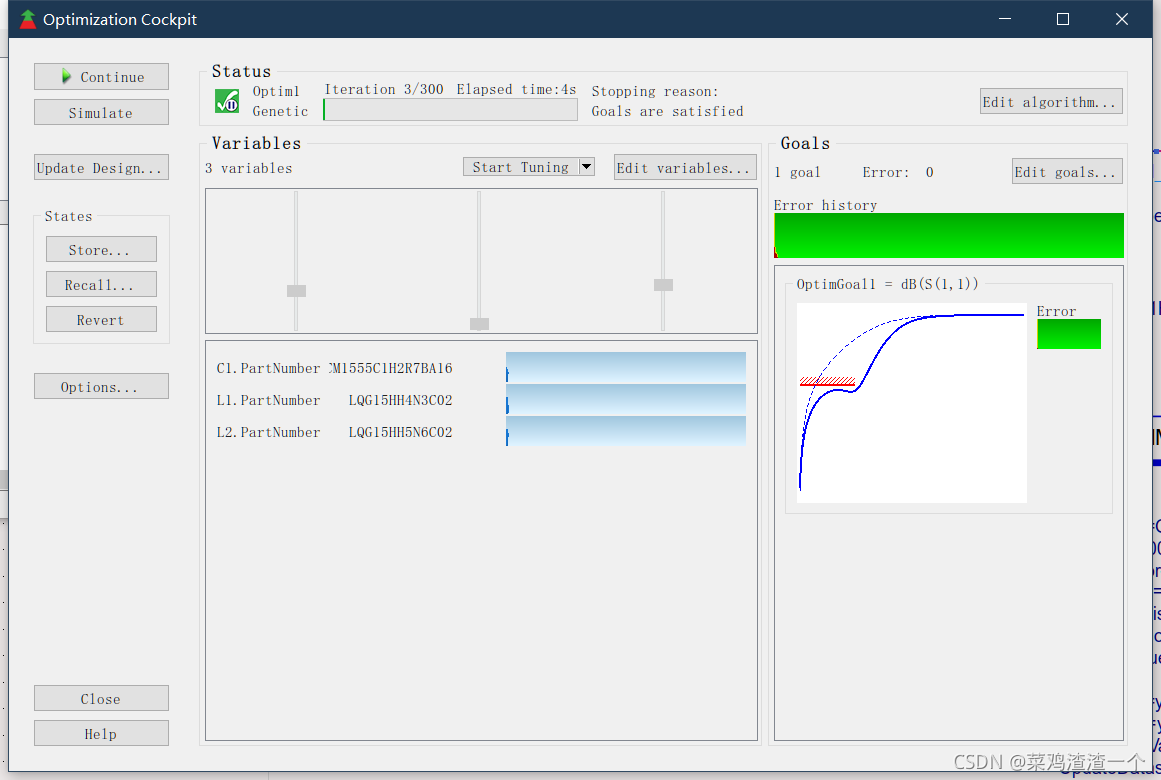This screenshot has height=780, width=1161.
Task: Select the L1.PartNumber variable row
Action: (481, 400)
